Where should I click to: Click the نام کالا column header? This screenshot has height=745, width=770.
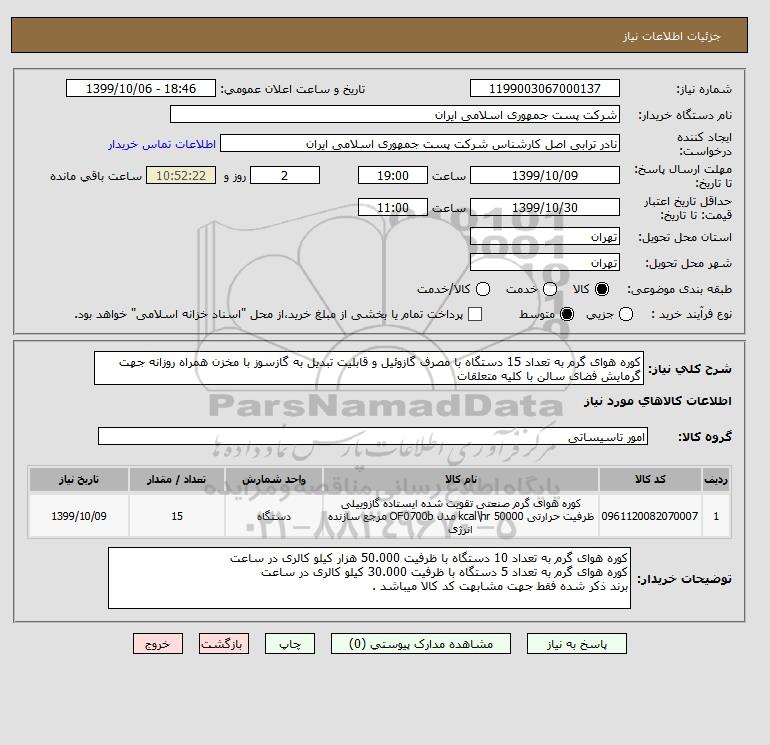[x=461, y=479]
